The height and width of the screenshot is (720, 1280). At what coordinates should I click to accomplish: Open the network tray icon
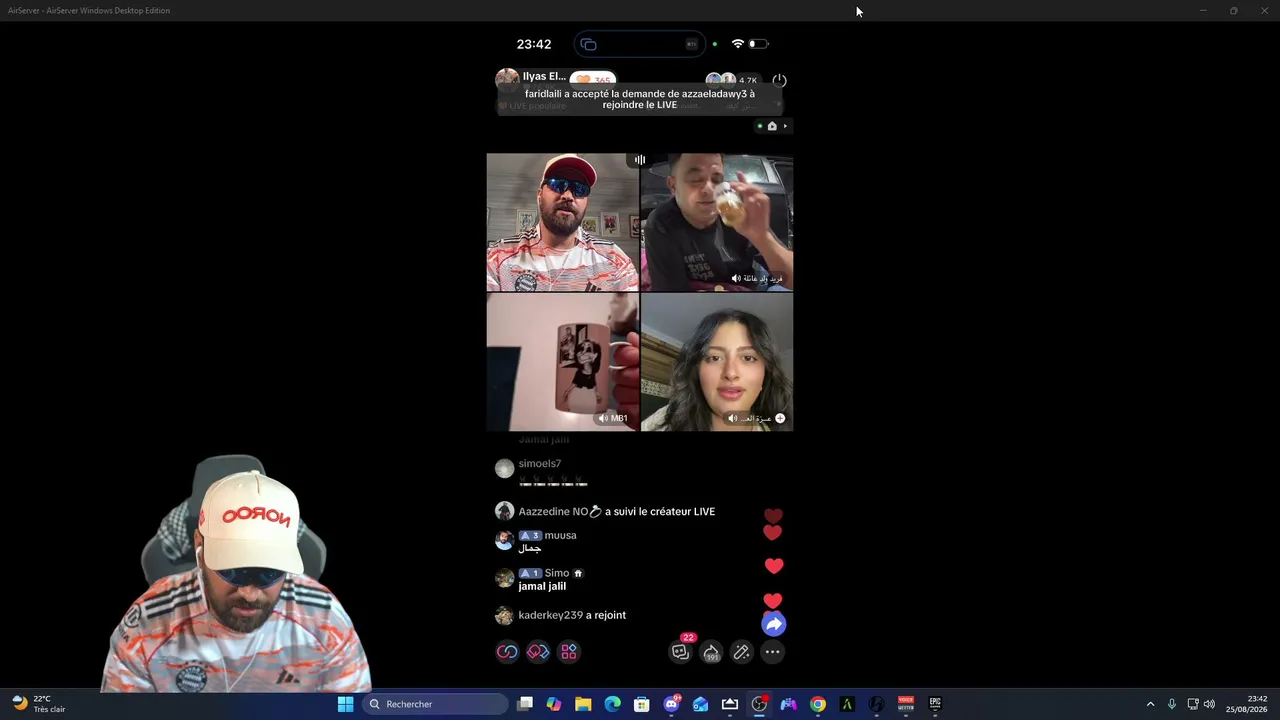point(1193,704)
